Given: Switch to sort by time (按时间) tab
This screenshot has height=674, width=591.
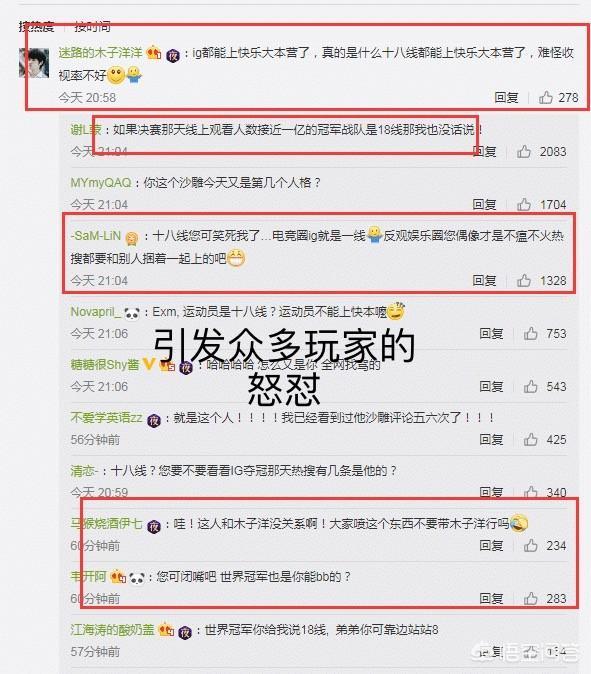Looking at the screenshot, I should pyautogui.click(x=92, y=27).
